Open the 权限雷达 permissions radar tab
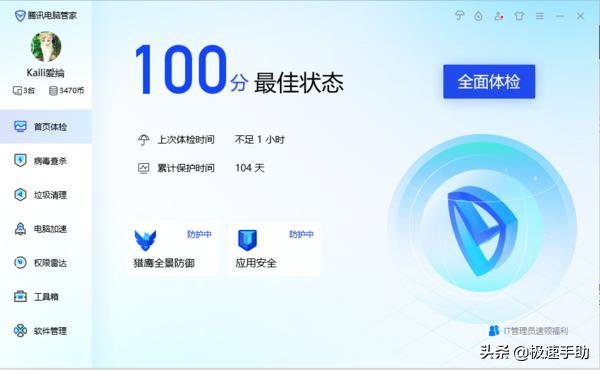This screenshot has height=370, width=600. 46,263
